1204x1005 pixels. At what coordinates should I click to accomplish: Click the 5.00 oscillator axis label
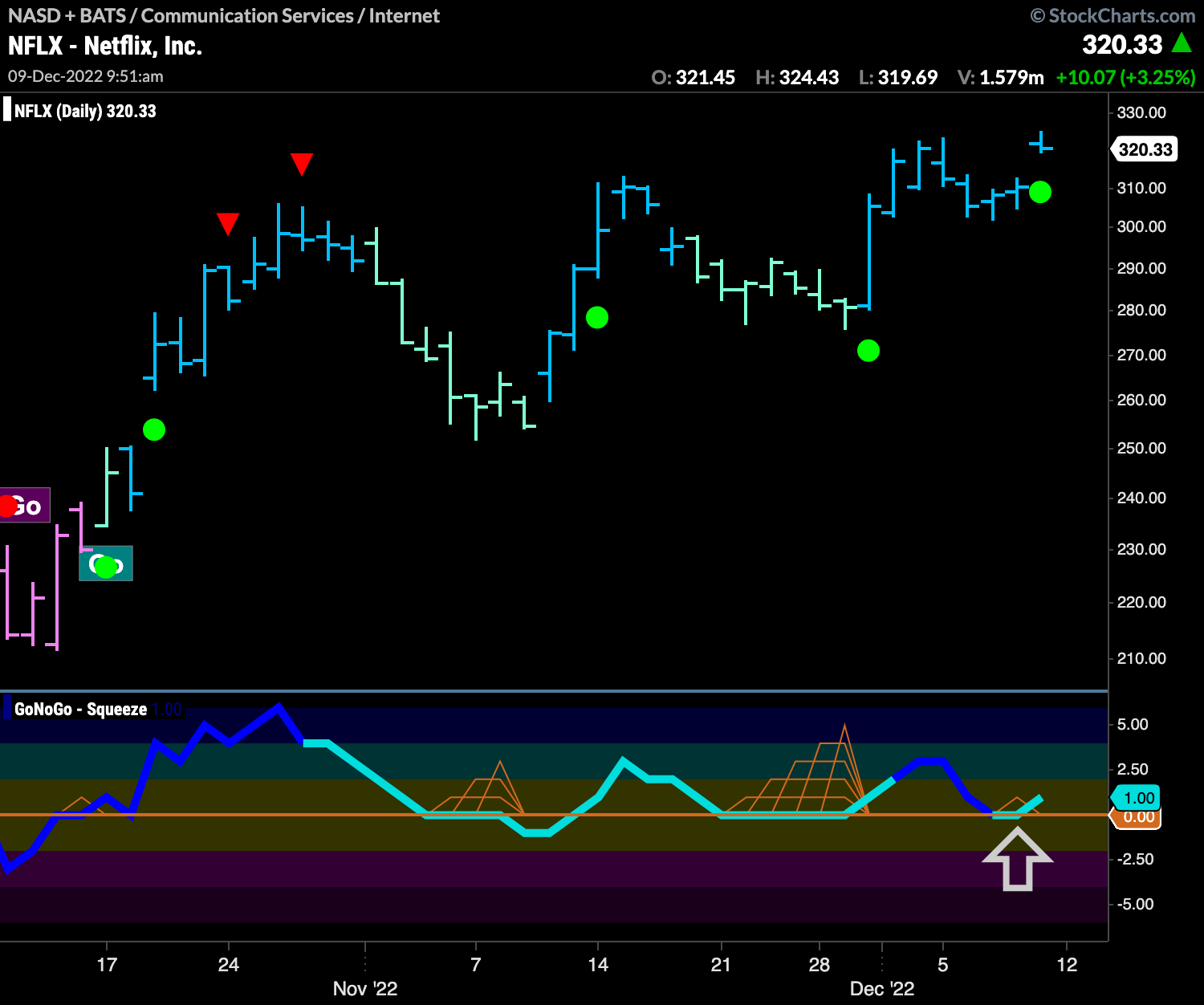1133,724
